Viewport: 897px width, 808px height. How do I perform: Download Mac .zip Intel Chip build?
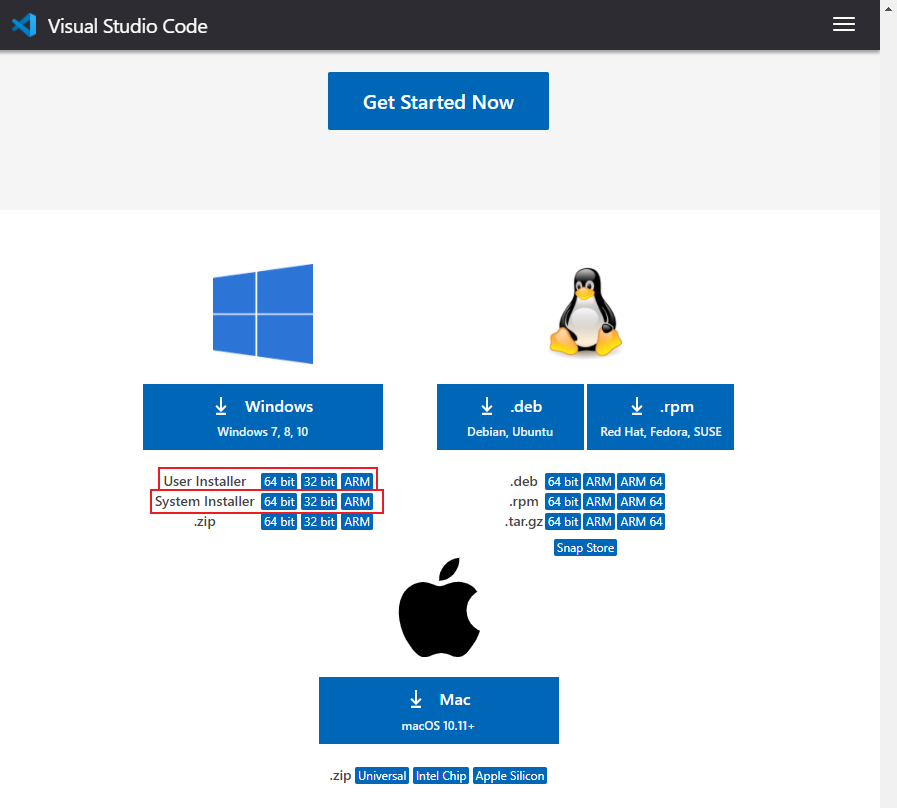coord(441,775)
